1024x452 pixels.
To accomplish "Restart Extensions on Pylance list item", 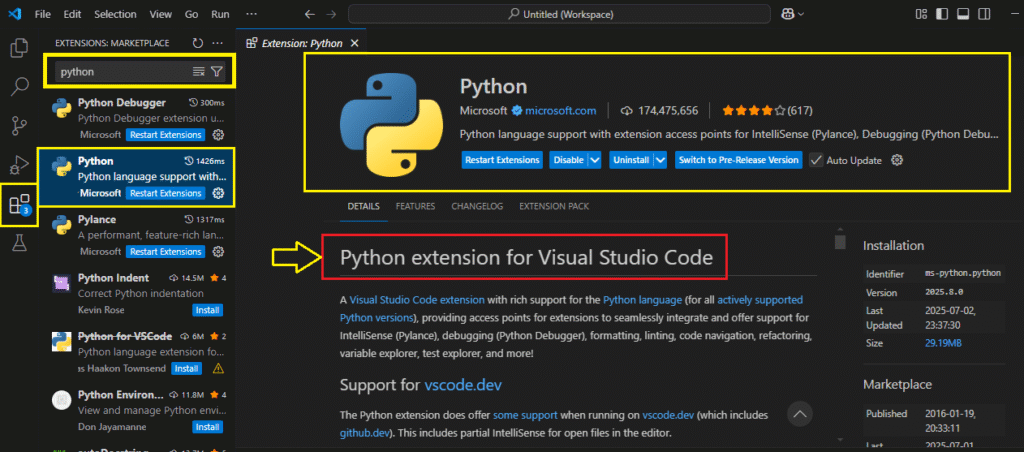I will point(165,251).
